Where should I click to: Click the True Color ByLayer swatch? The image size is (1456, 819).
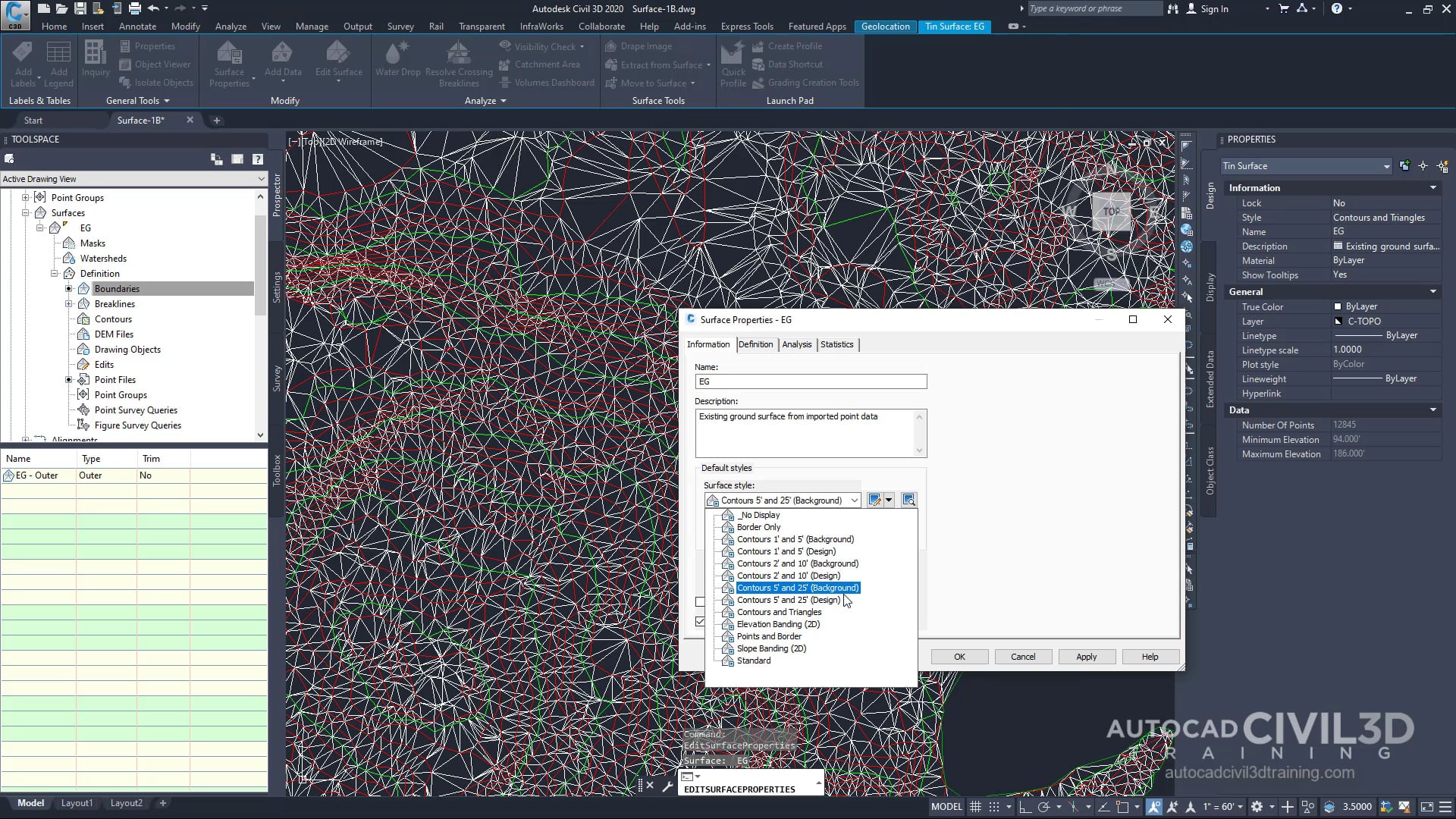click(1338, 307)
